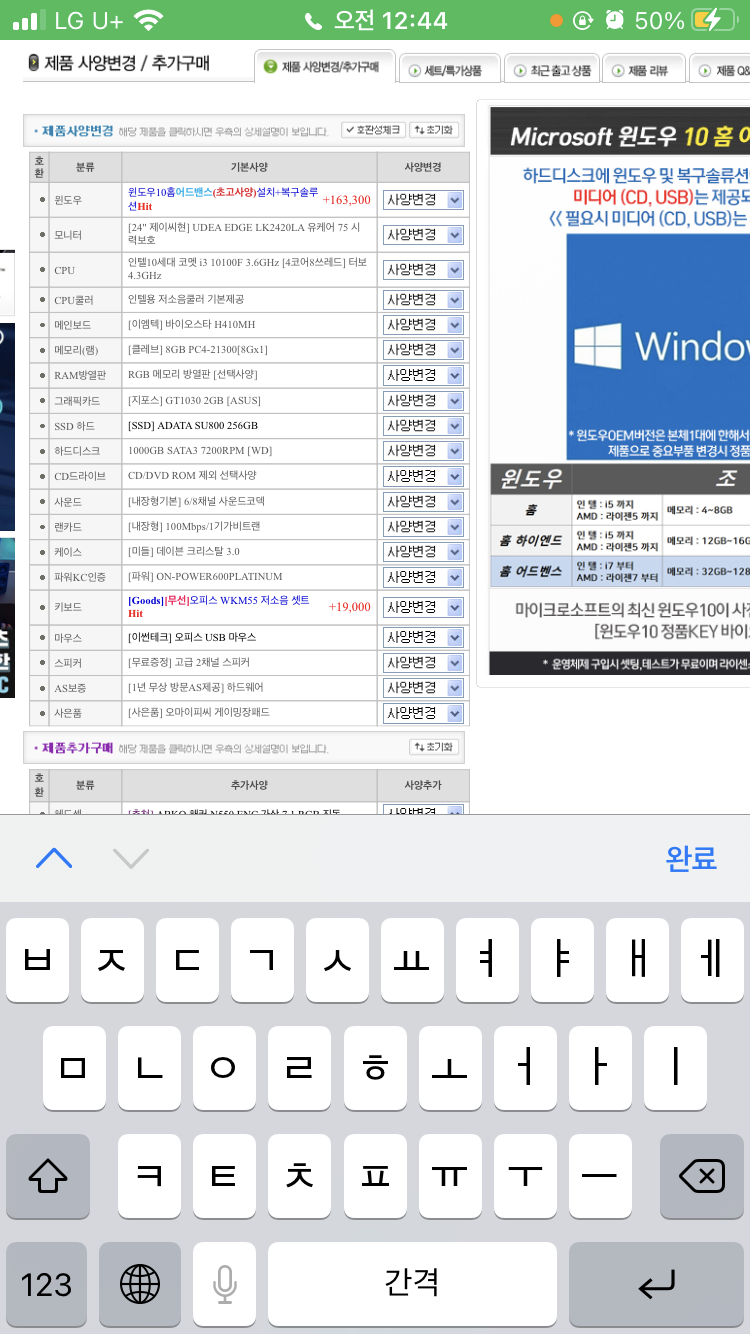This screenshot has height=1334, width=750.
Task: Open 사양변경 dropdown for 마우스 row
Action: [x=423, y=637]
